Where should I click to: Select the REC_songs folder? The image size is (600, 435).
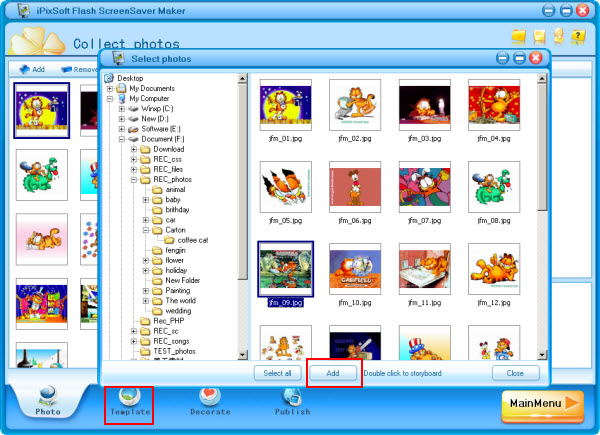pyautogui.click(x=171, y=341)
